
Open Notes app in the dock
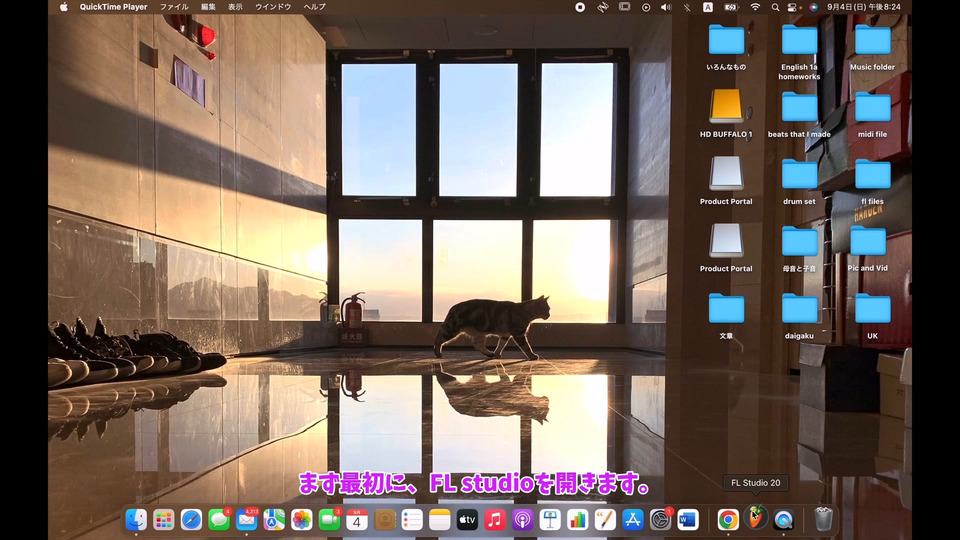pyautogui.click(x=440, y=520)
